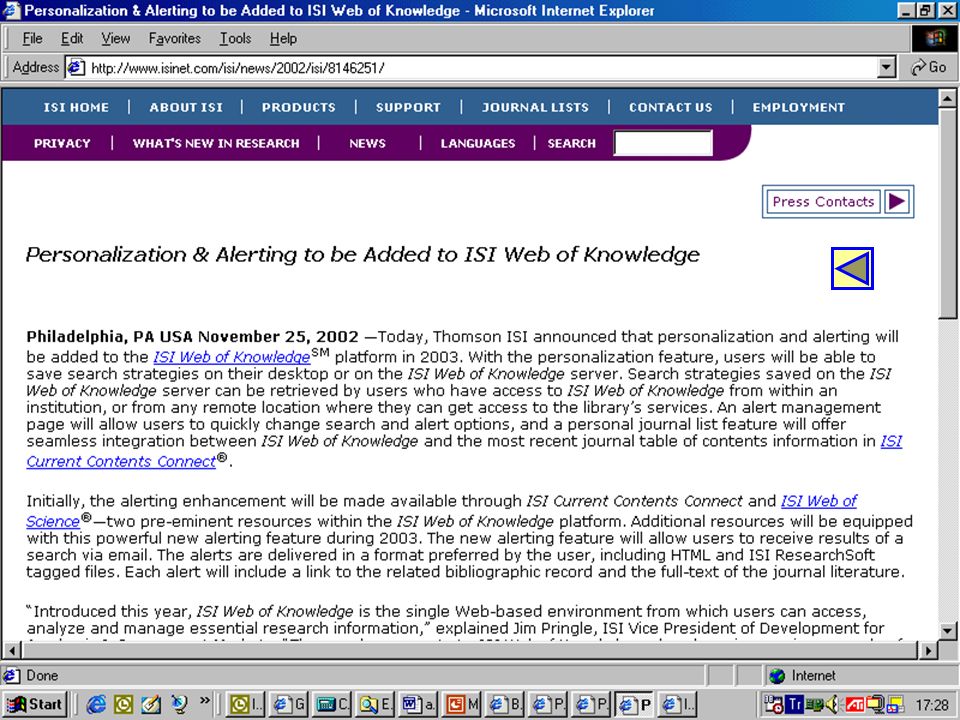Click the Outlook quick launch icon

click(x=123, y=704)
